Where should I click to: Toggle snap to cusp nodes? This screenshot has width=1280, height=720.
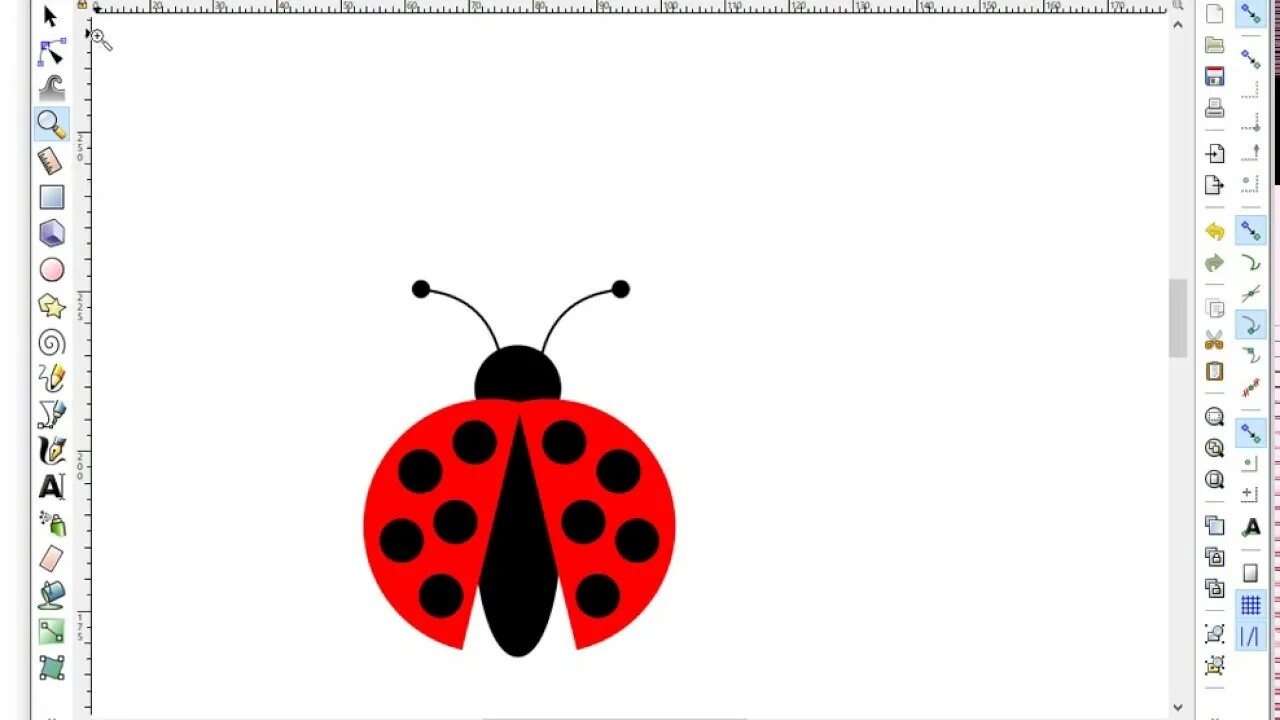[x=1251, y=325]
